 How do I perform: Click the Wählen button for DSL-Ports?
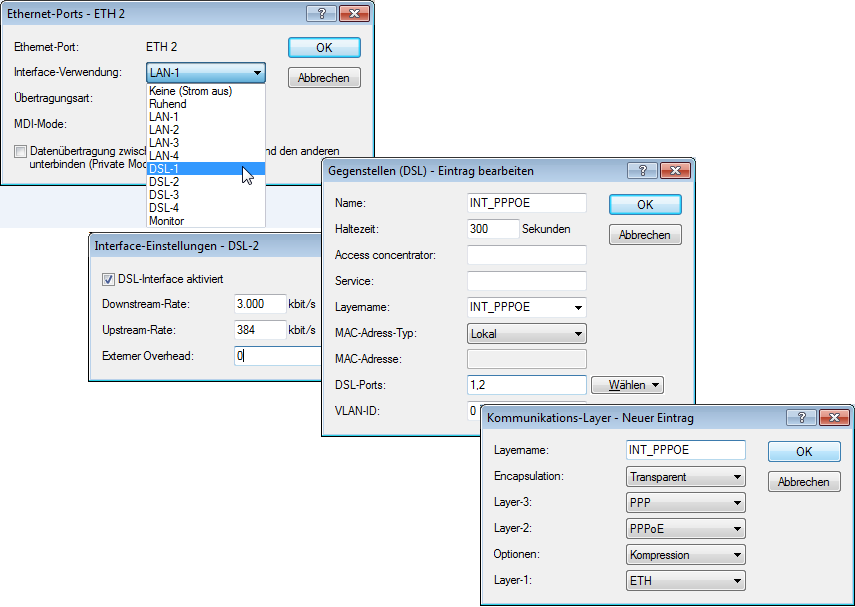click(627, 385)
